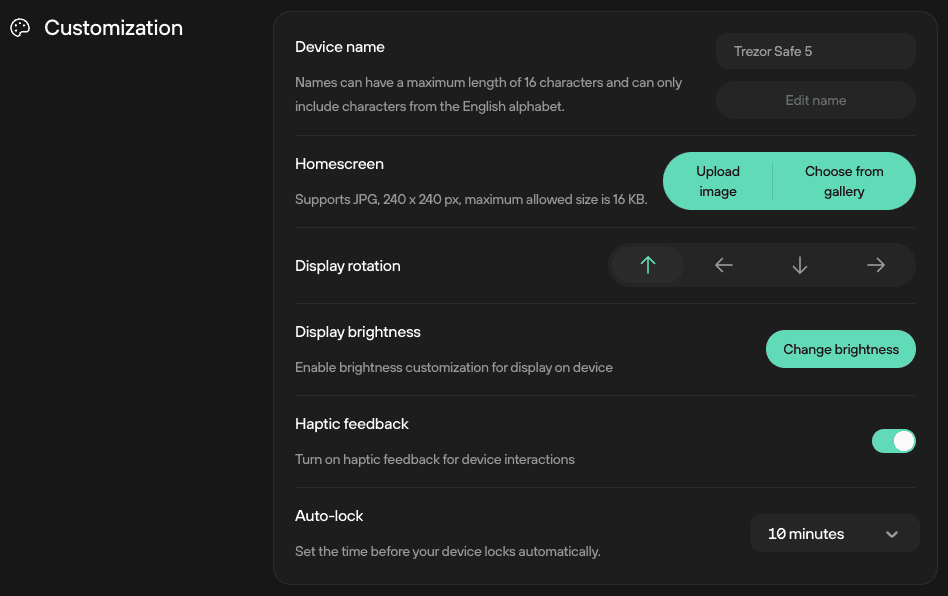Open the Auto-lock 10 minutes dropdown
The width and height of the screenshot is (948, 596).
[x=834, y=533]
